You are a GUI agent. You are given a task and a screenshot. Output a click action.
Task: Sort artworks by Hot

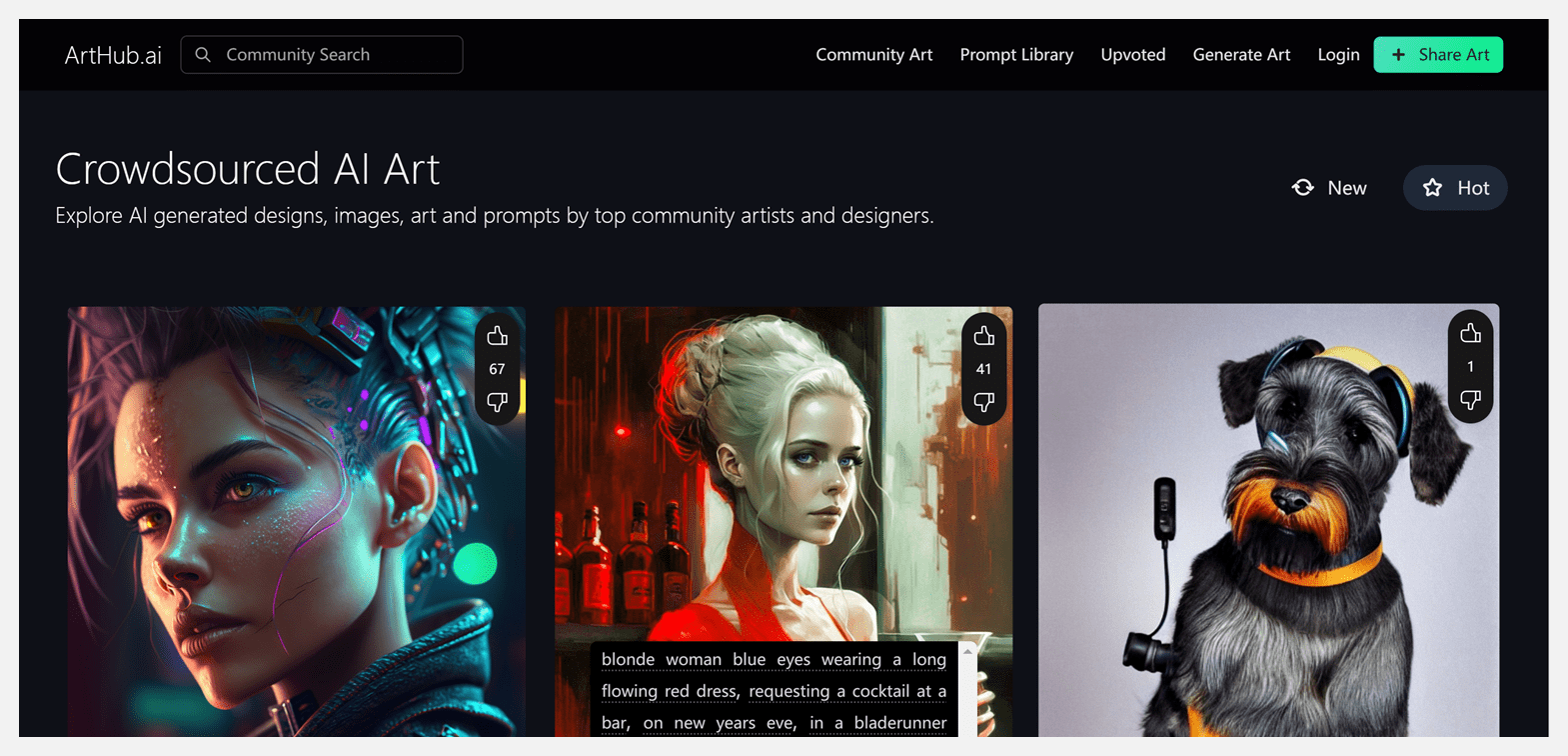click(1455, 188)
